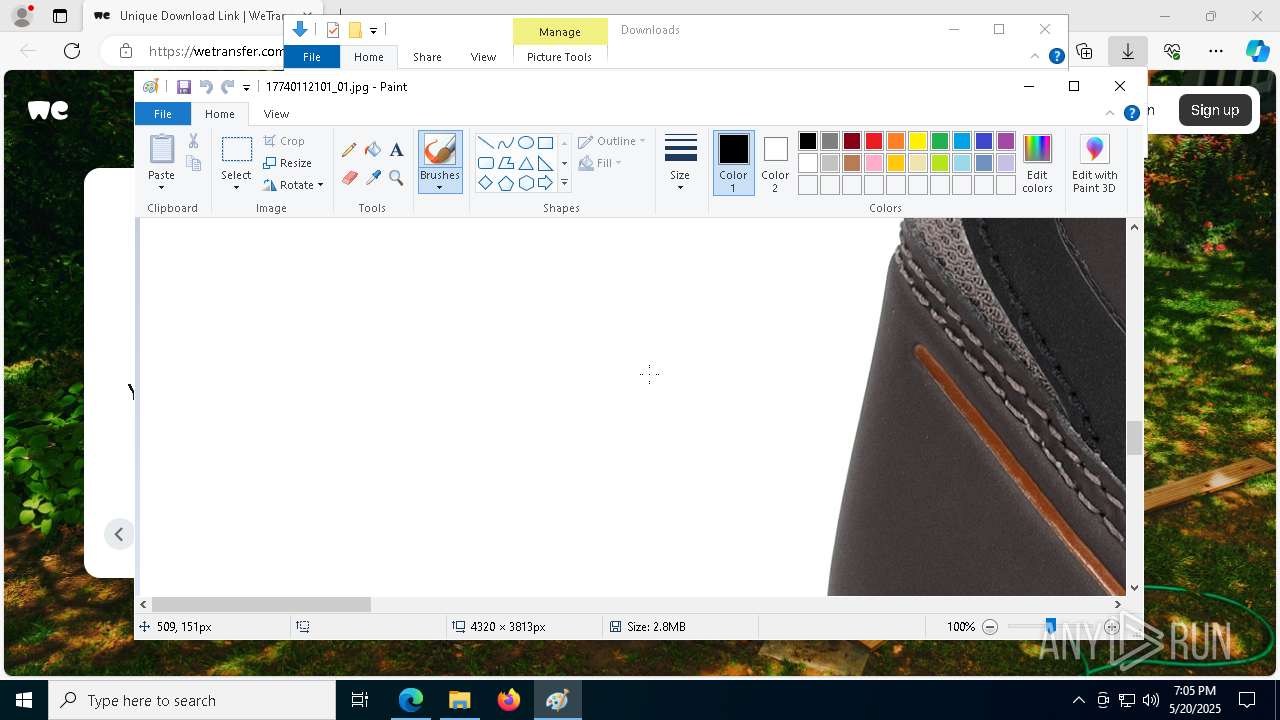Open Paint Help question mark icon
The height and width of the screenshot is (720, 1280).
tap(1132, 113)
